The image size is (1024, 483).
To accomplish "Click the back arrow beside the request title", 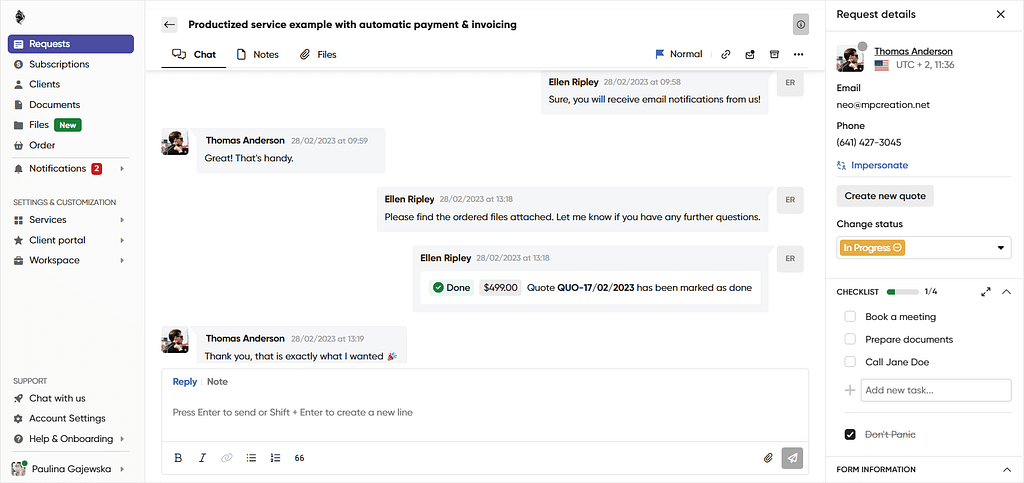I will [x=170, y=25].
